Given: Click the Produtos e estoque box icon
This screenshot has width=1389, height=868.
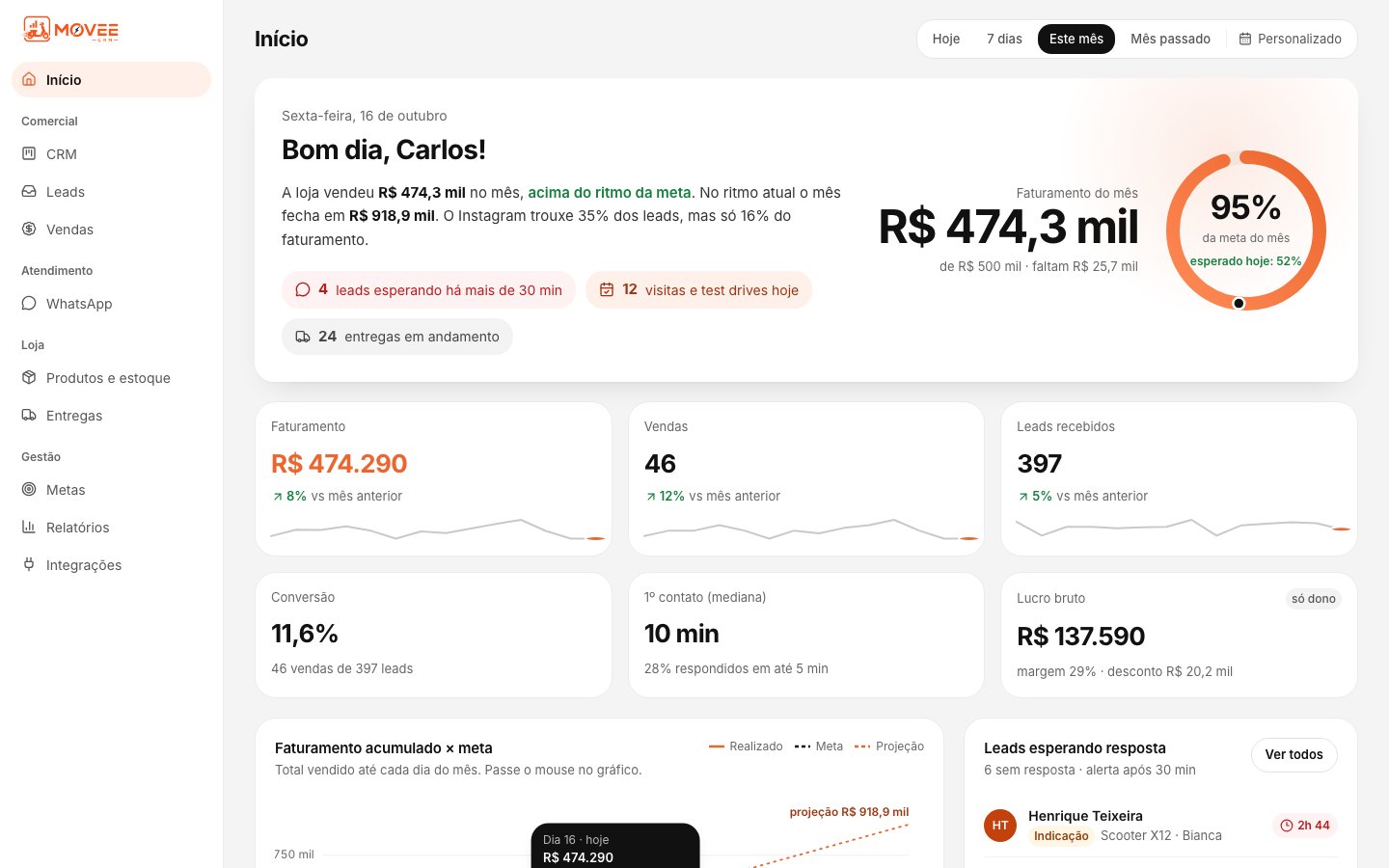Looking at the screenshot, I should [29, 378].
